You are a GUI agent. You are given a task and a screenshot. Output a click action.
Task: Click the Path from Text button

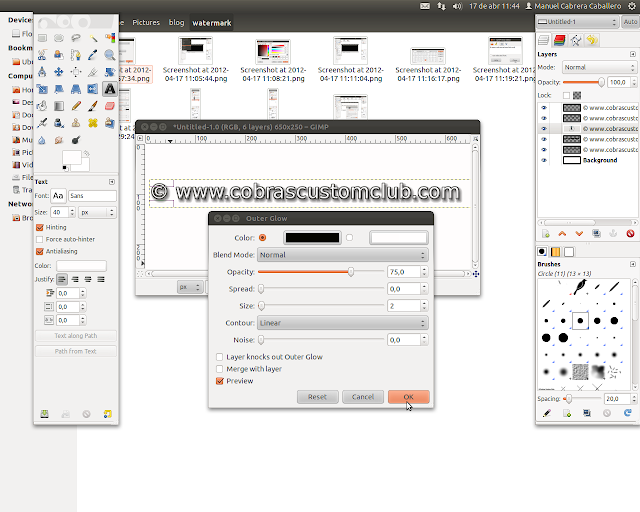tap(76, 351)
